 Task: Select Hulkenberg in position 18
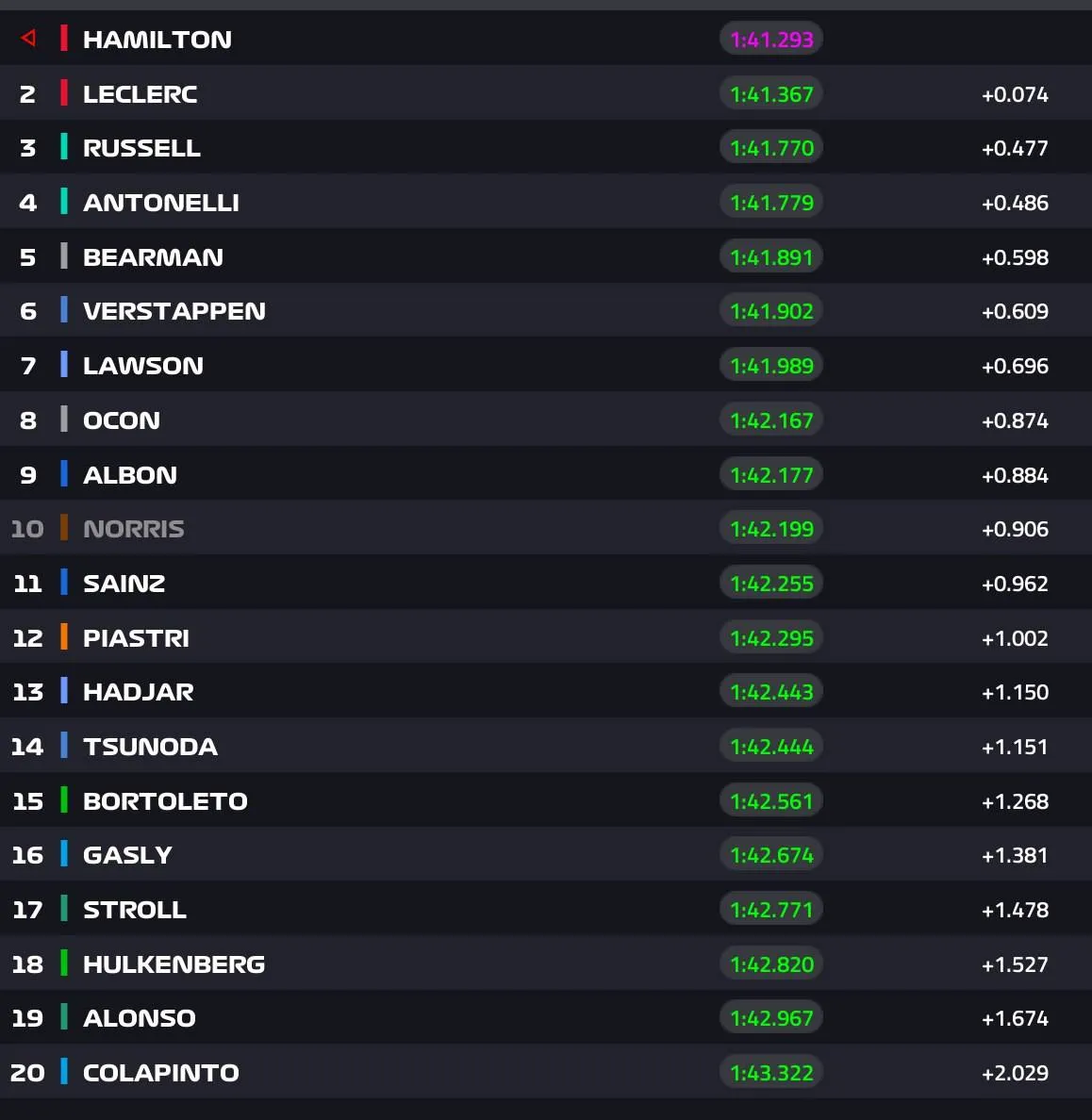point(174,964)
